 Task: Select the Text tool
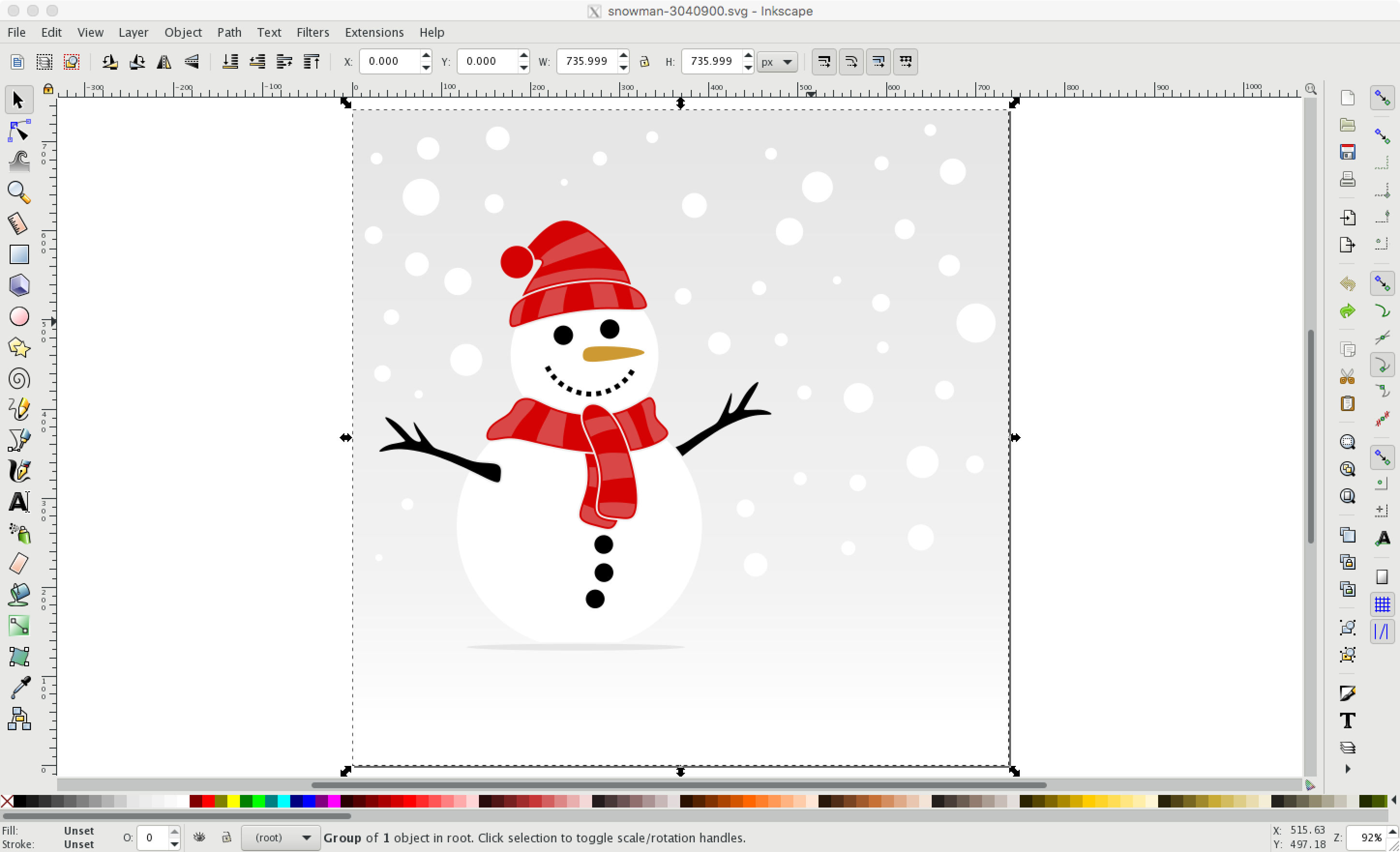click(x=19, y=502)
